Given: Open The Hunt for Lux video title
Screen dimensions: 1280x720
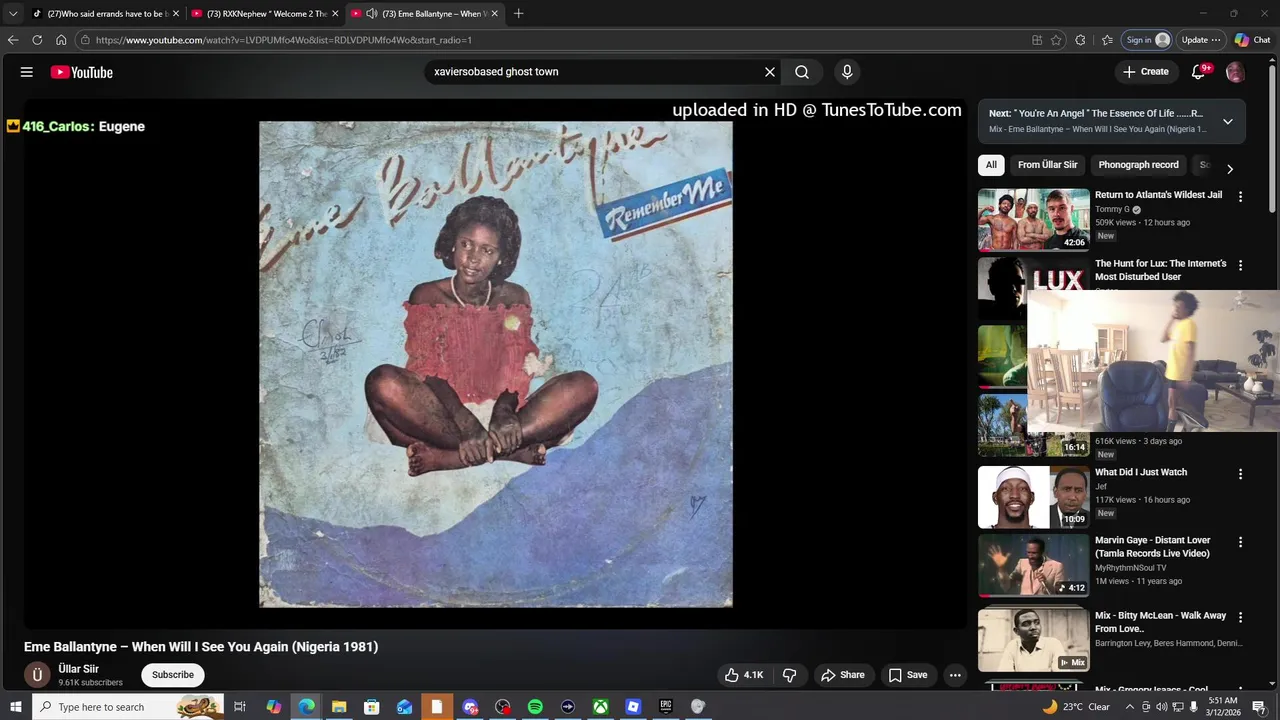Looking at the screenshot, I should (1160, 270).
